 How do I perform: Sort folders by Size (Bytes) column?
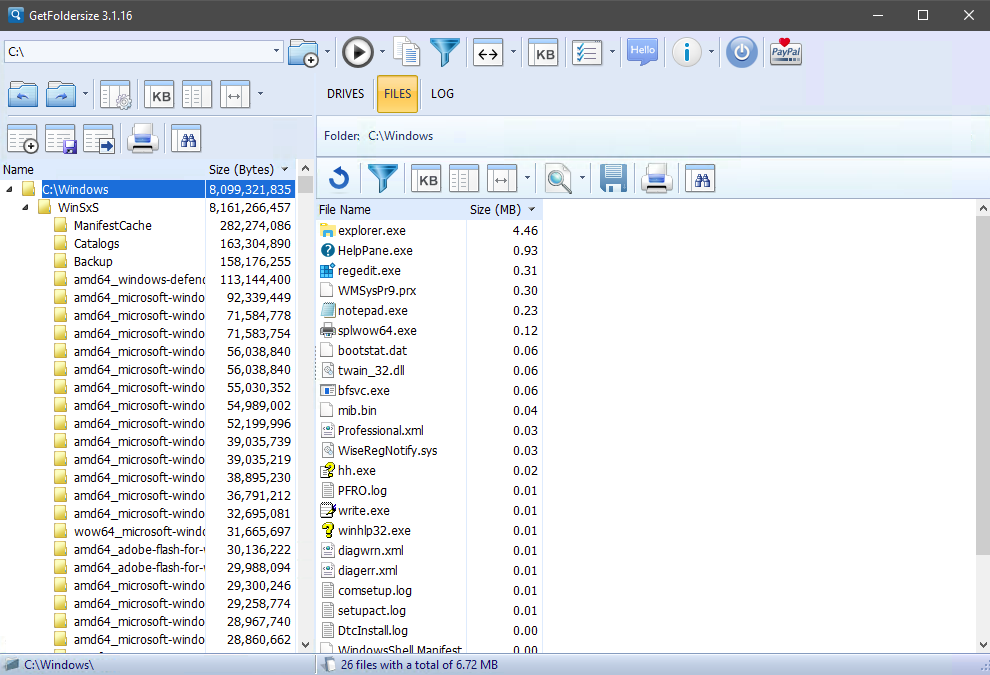[249, 169]
